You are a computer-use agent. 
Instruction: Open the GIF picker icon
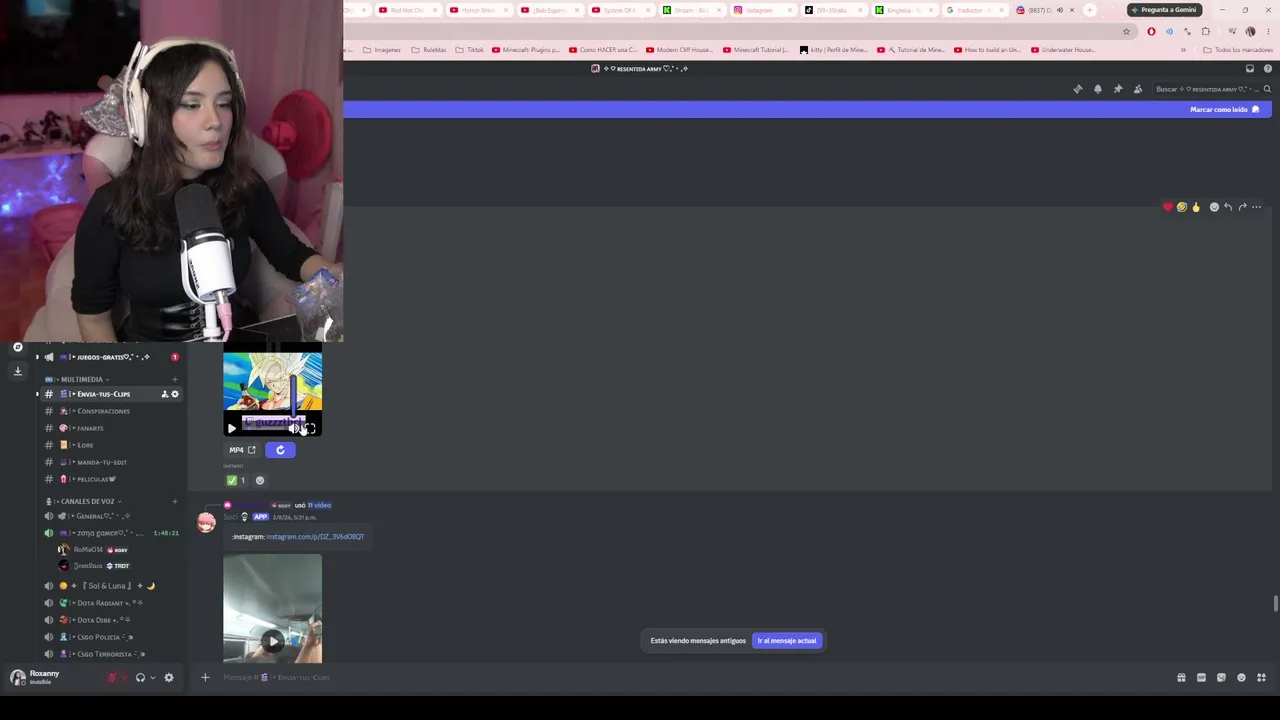coord(1201,678)
